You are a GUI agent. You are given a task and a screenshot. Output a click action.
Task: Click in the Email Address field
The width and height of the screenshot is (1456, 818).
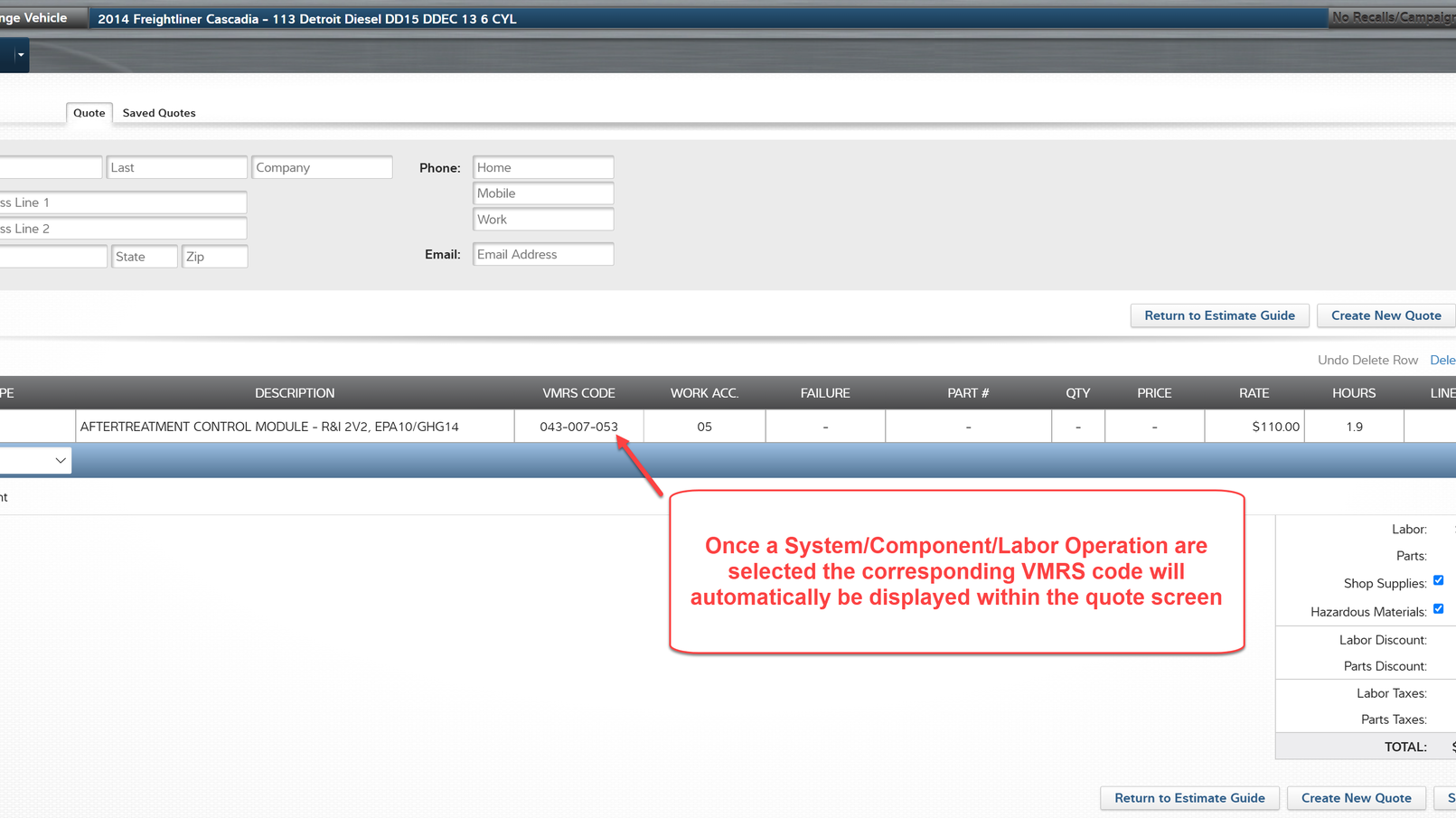pyautogui.click(x=542, y=254)
